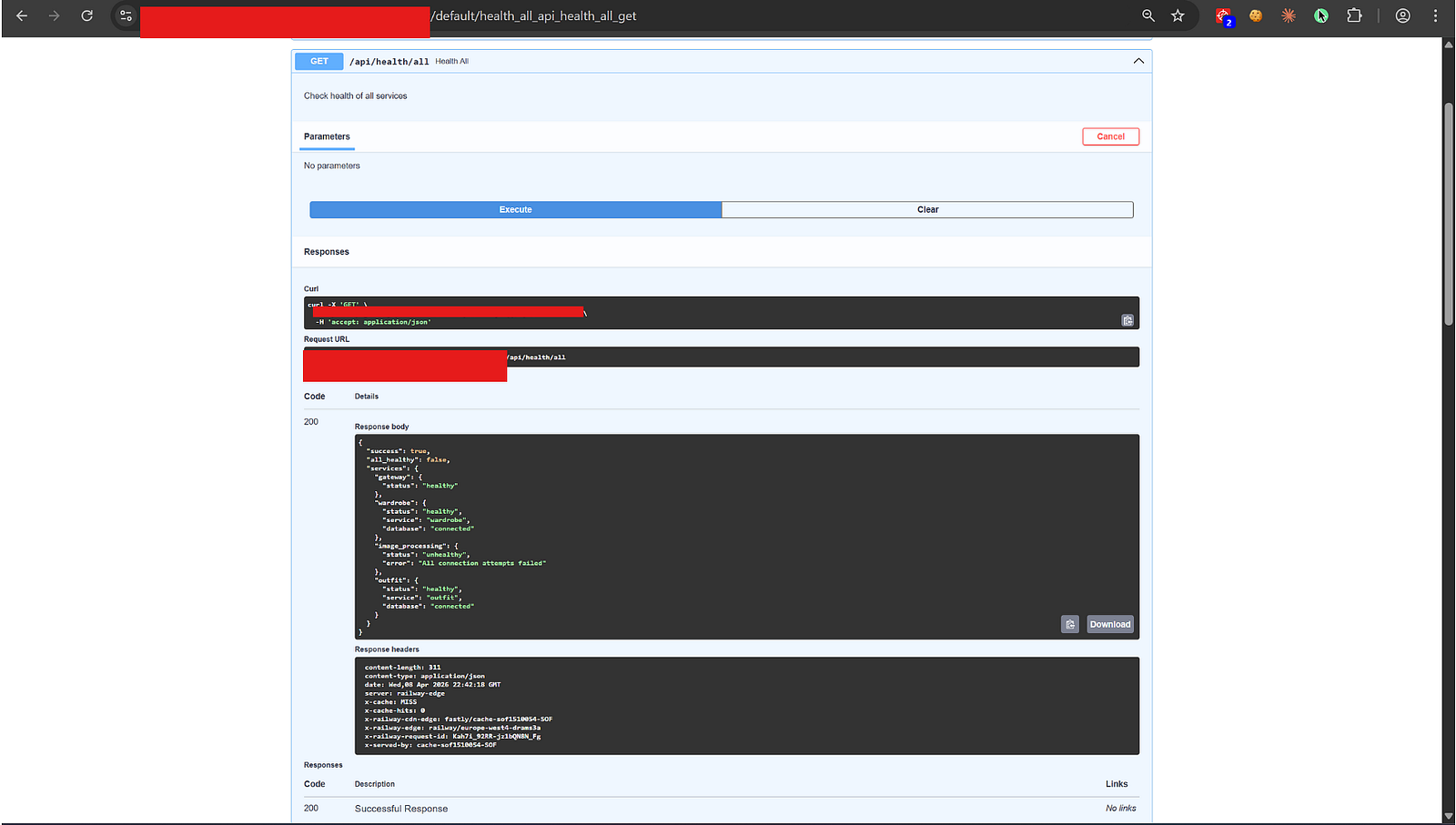Clear the response with Clear button
Image resolution: width=1456 pixels, height=825 pixels.
(927, 209)
